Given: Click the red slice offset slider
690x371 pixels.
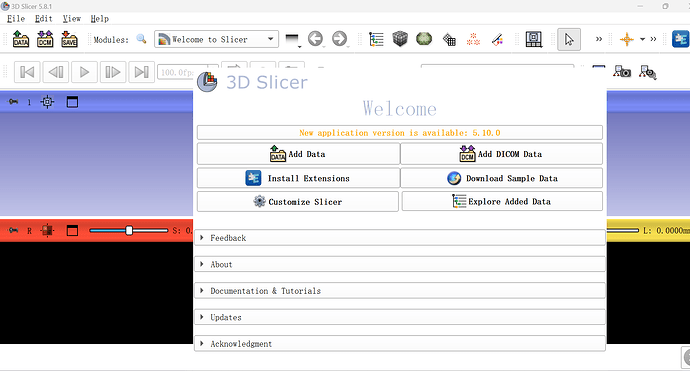Looking at the screenshot, I should tap(128, 230).
